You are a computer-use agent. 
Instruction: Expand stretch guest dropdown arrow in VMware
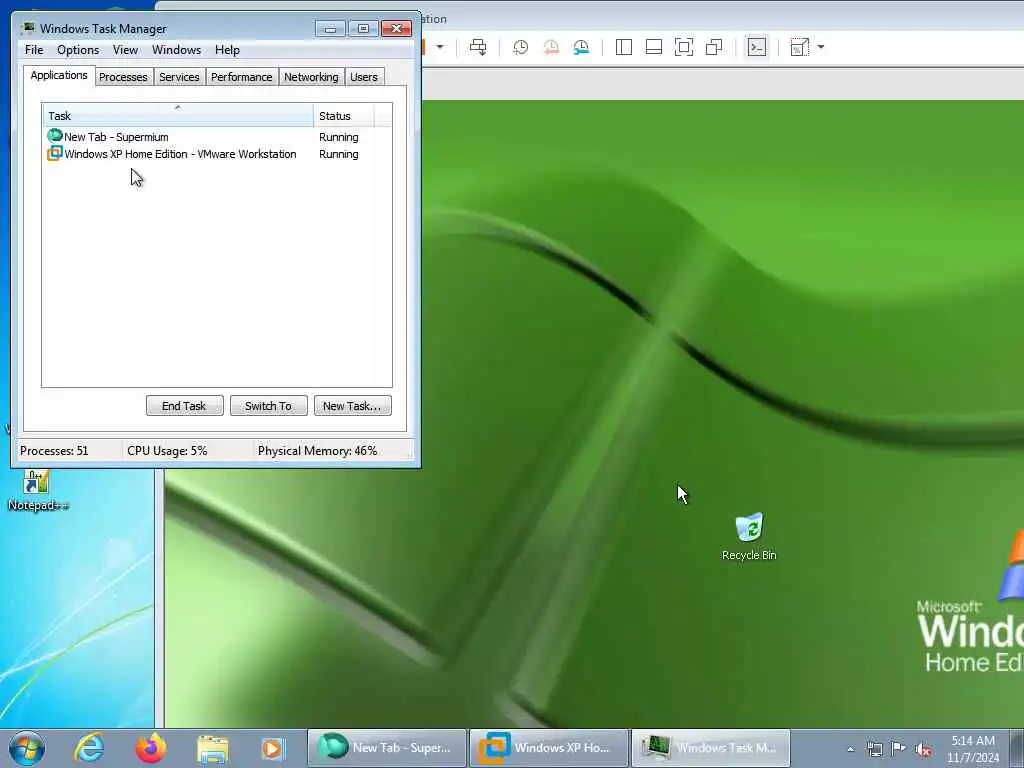coord(821,47)
